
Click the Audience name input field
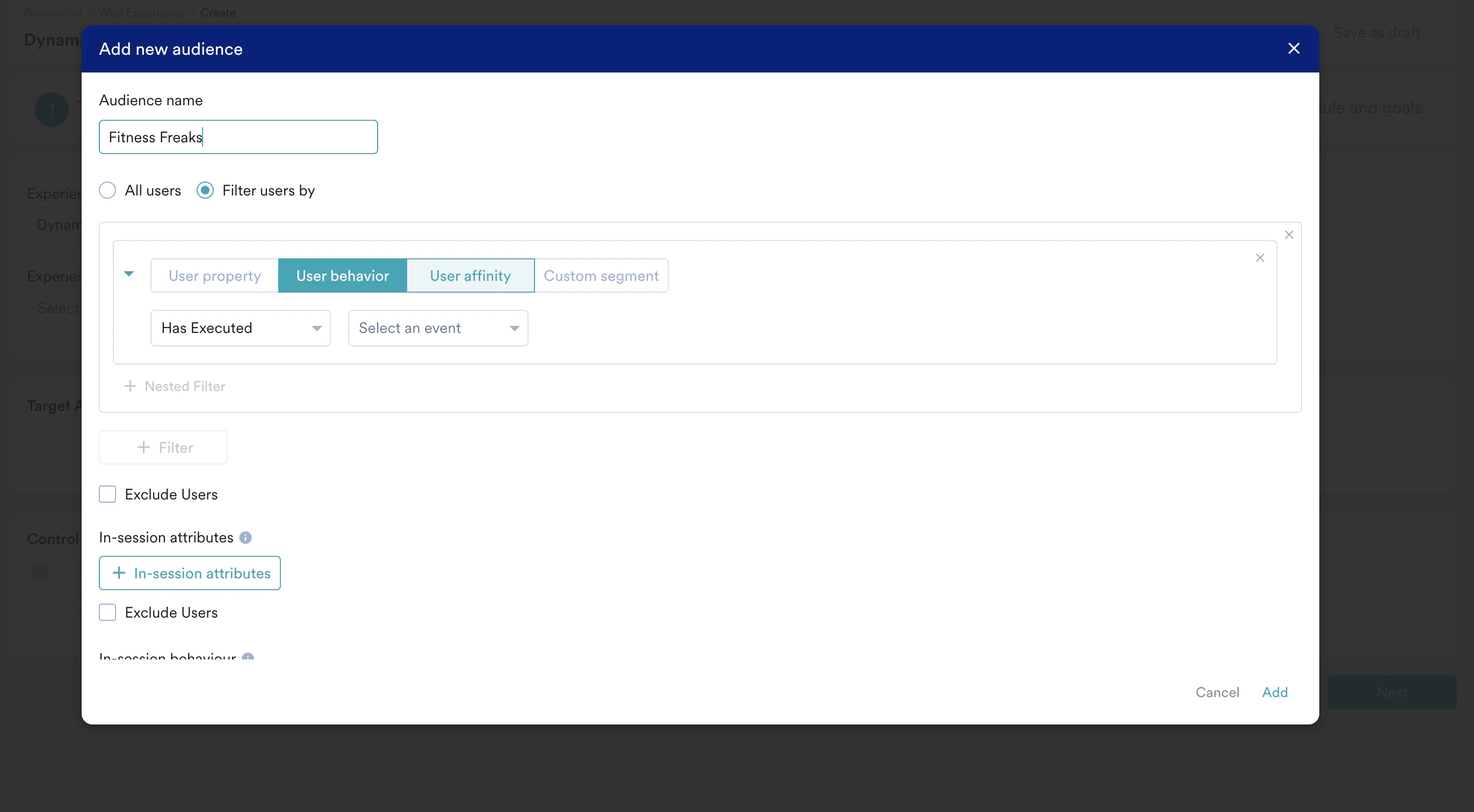coord(238,137)
